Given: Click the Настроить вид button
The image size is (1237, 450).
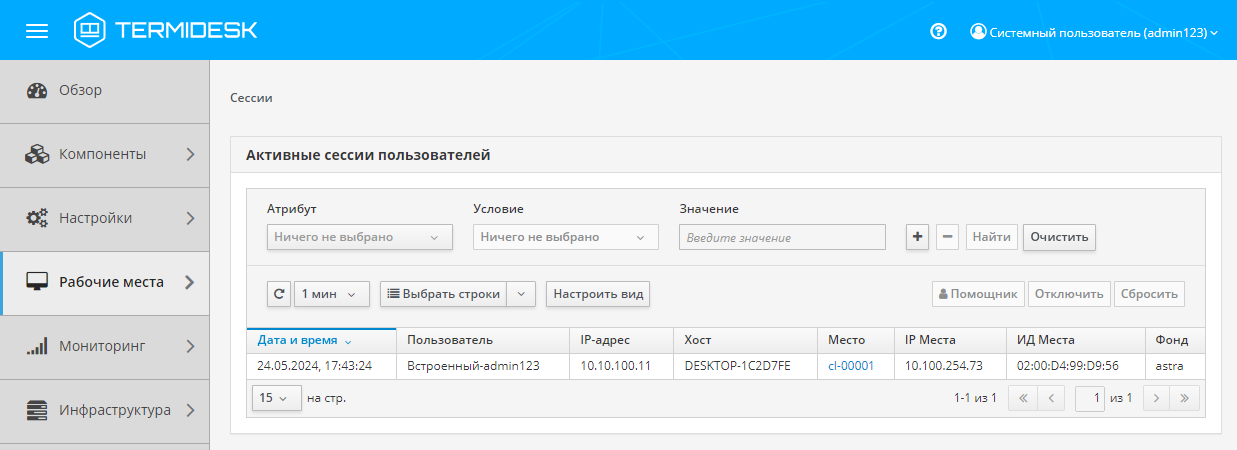Looking at the screenshot, I should point(598,294).
